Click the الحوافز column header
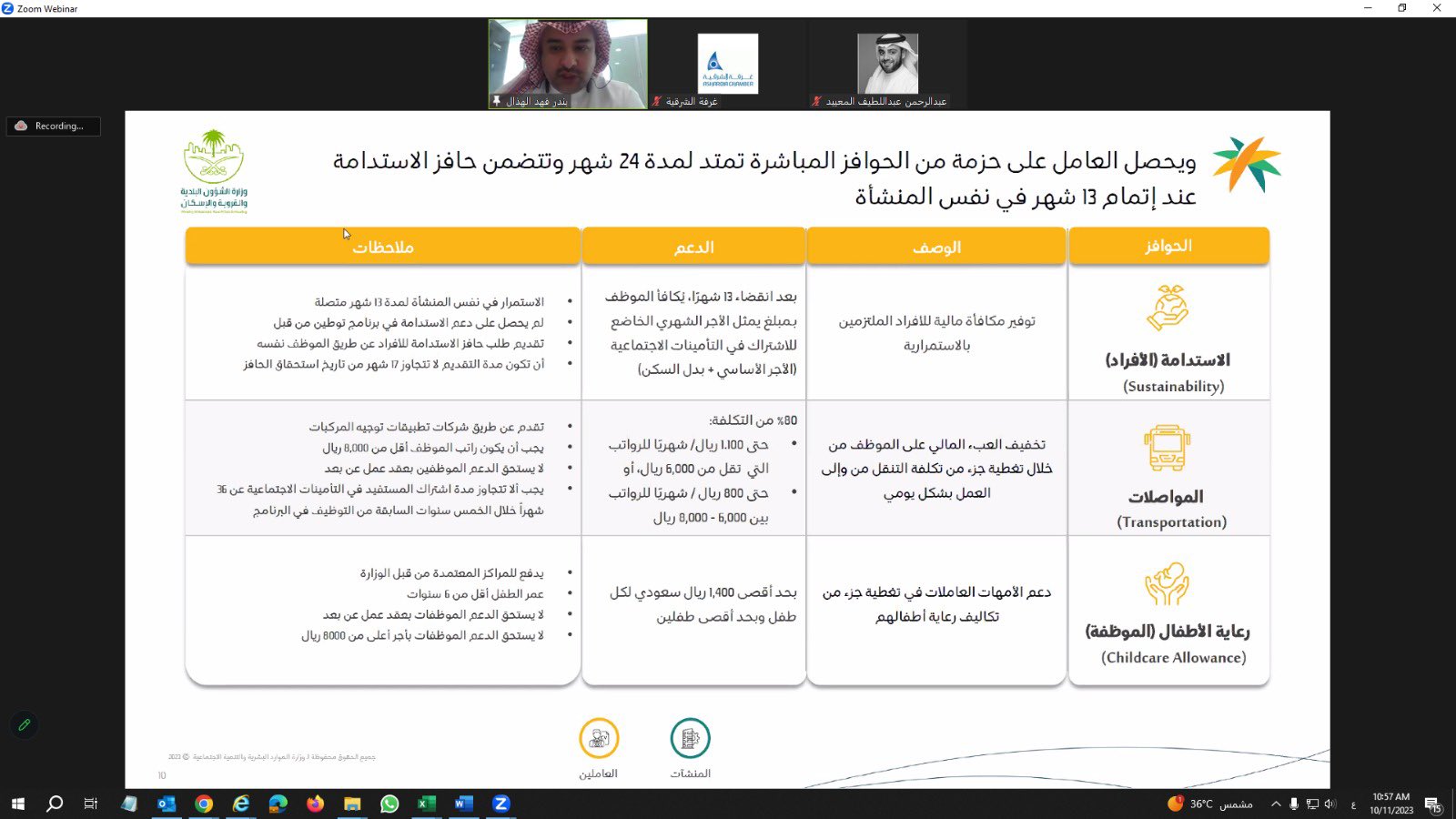This screenshot has width=1456, height=819. click(x=1168, y=246)
